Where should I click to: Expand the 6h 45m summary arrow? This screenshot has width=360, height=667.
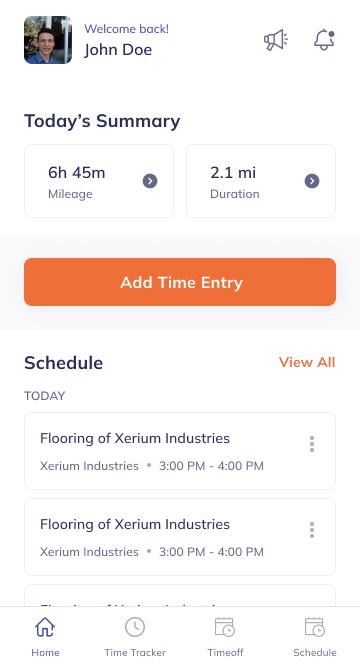150,181
